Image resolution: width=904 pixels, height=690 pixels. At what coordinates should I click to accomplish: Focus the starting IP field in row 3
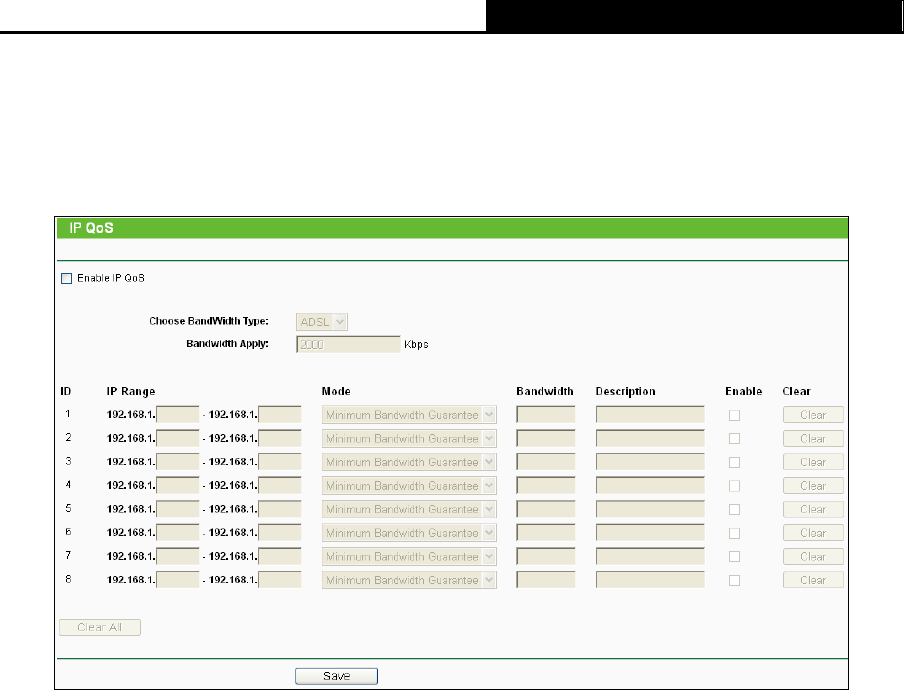pos(178,462)
